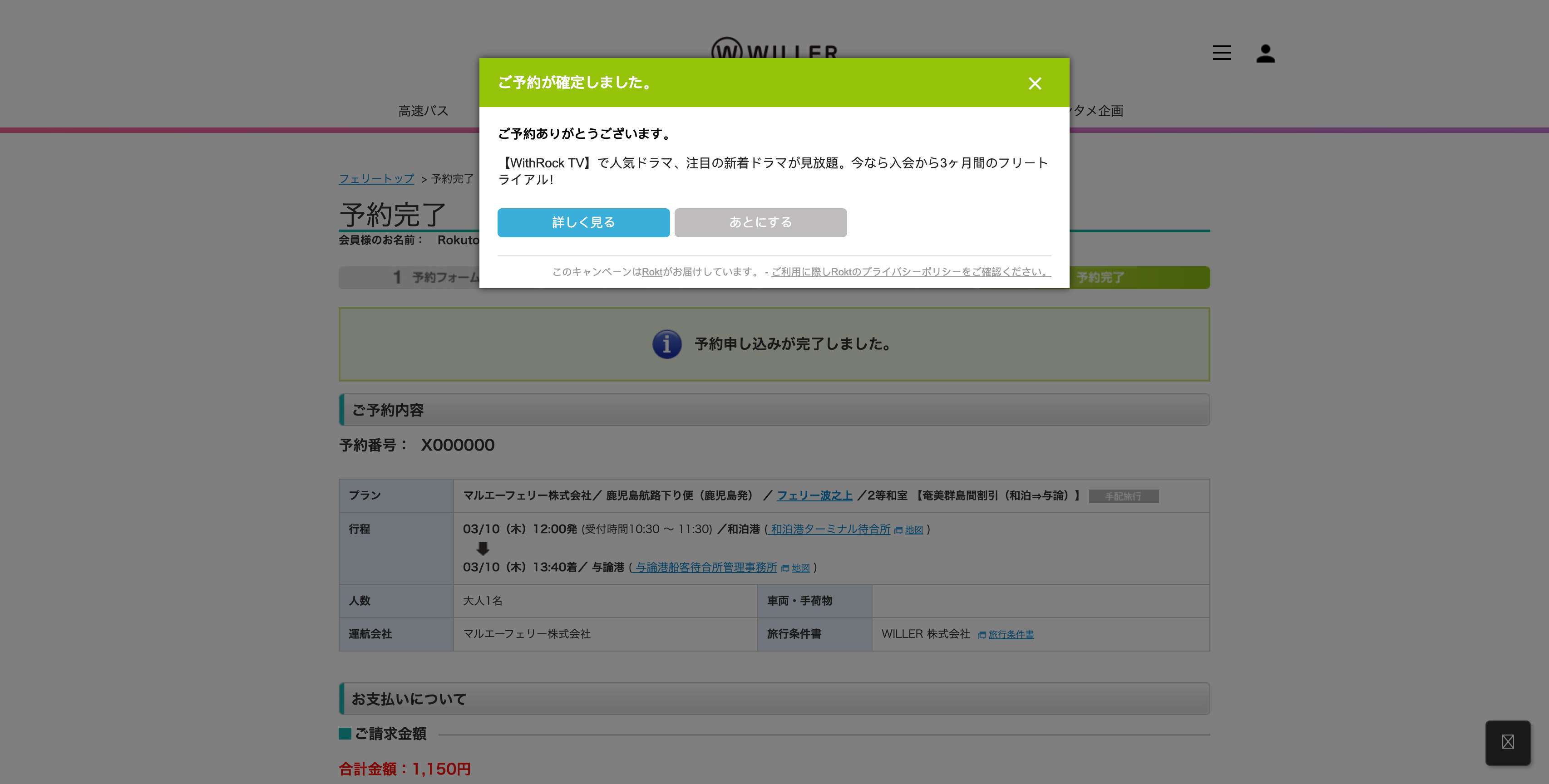
Task: Open the 旅行条件書 link
Action: coord(1011,634)
